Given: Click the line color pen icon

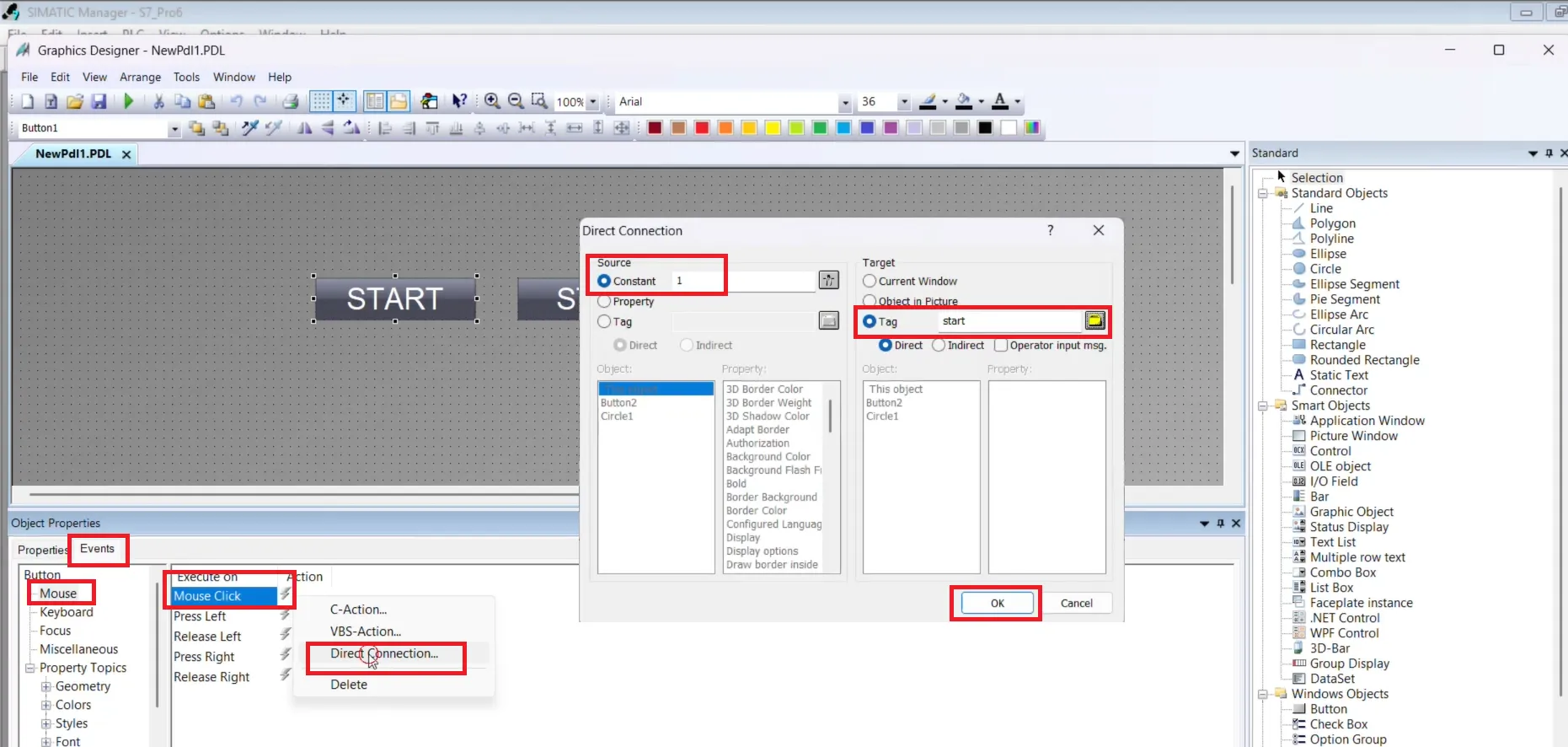Looking at the screenshot, I should point(928,101).
